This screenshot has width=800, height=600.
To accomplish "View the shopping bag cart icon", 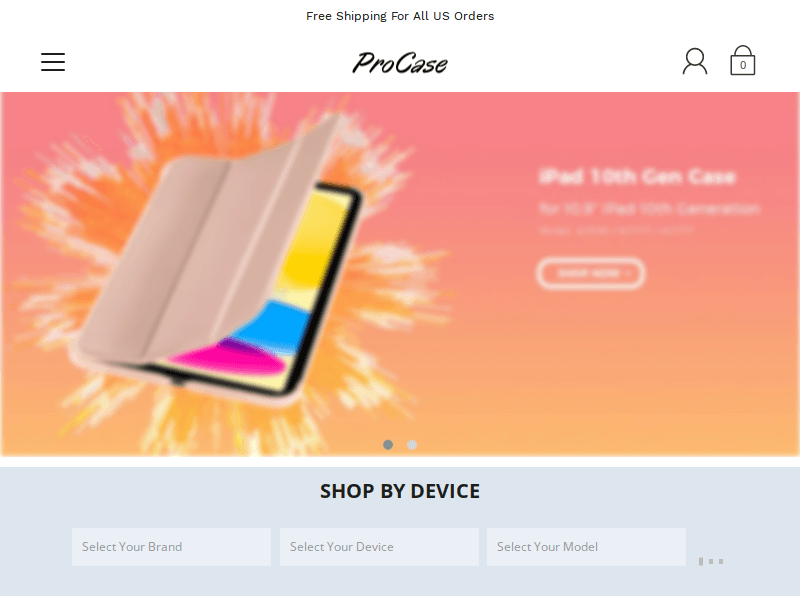I will pyautogui.click(x=742, y=60).
